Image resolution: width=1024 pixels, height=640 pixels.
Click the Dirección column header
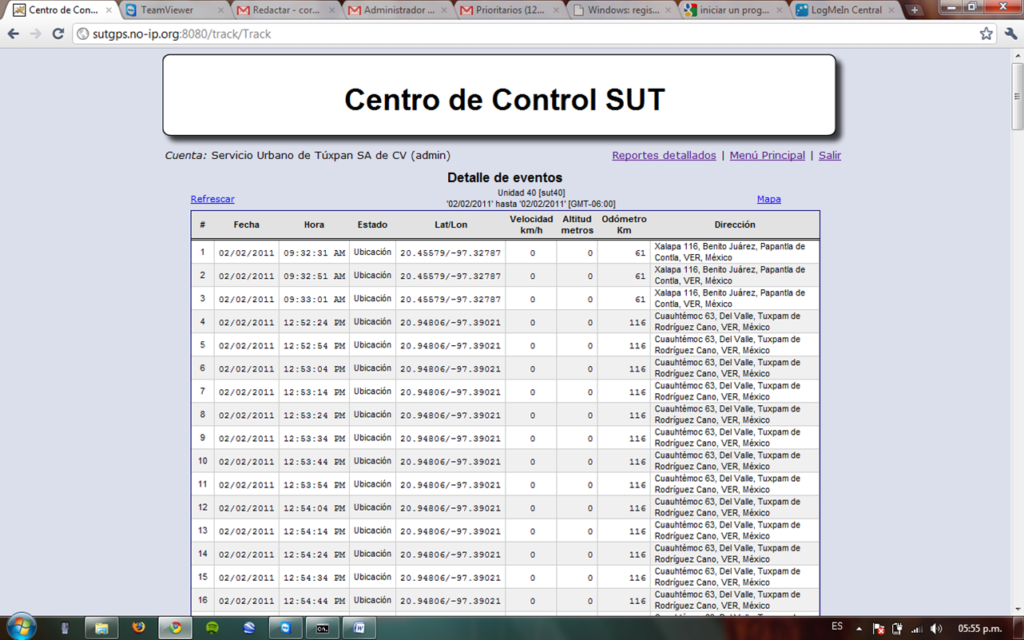click(x=735, y=225)
